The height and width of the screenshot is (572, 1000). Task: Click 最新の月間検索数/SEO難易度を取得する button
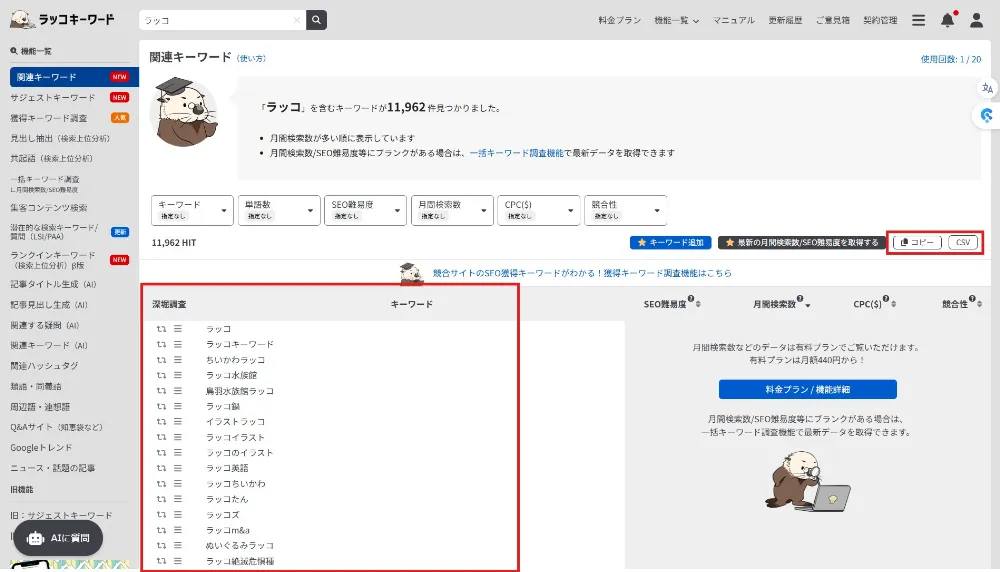click(802, 242)
